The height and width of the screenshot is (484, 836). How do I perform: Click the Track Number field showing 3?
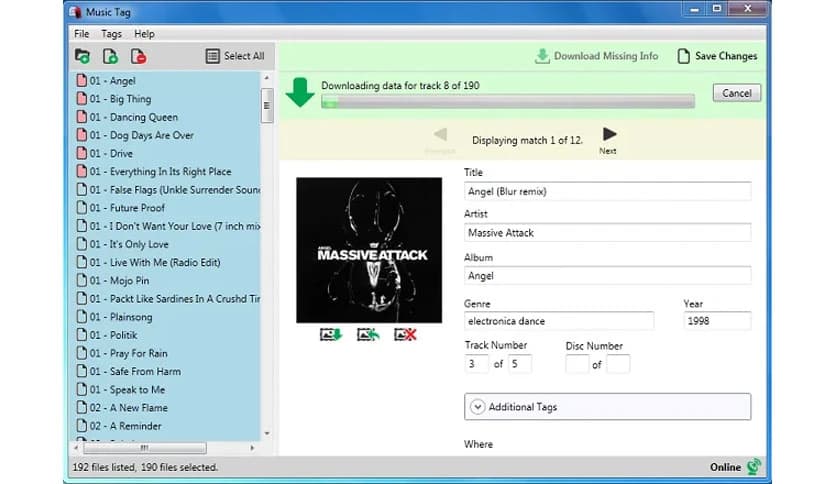(x=476, y=364)
